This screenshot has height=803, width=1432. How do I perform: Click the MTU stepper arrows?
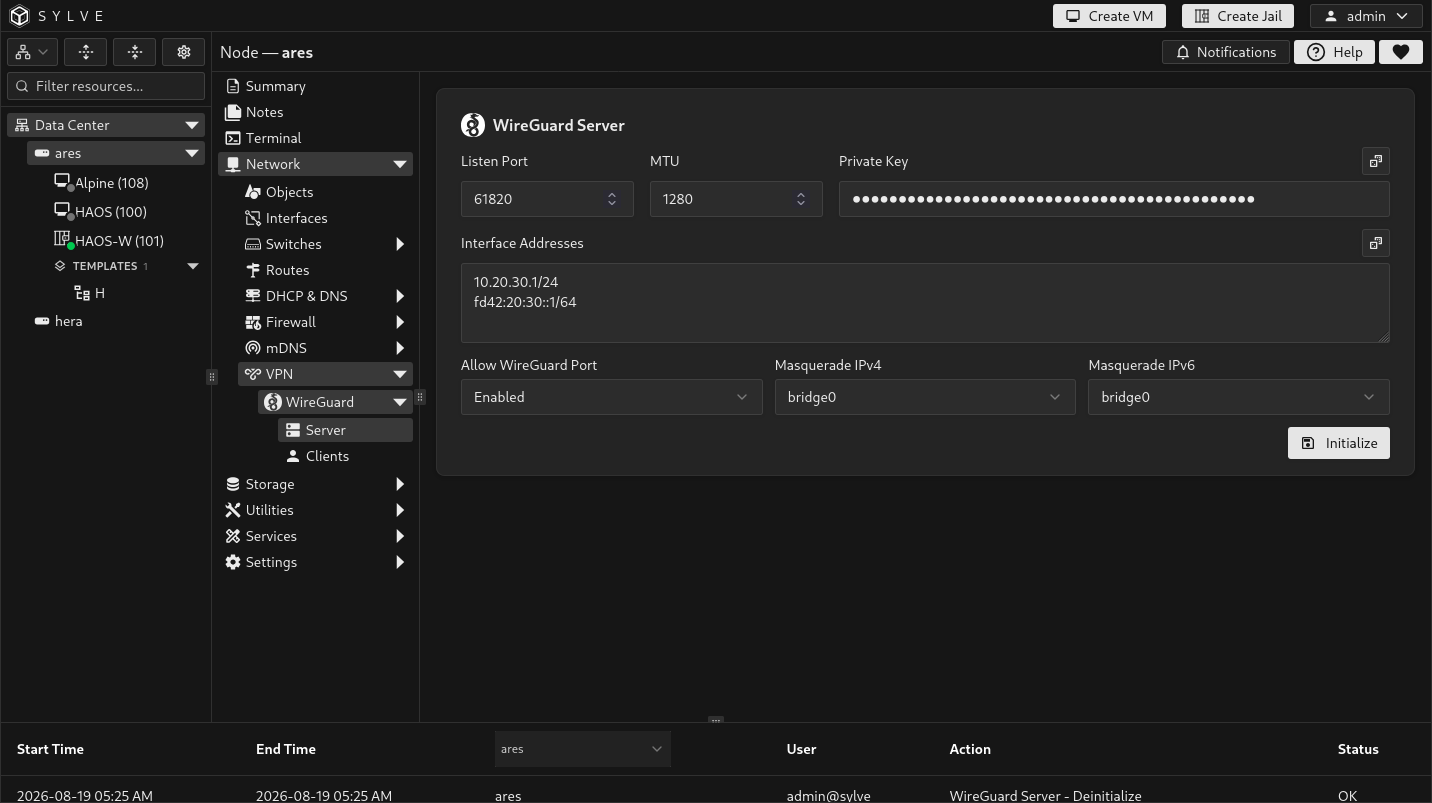[x=801, y=199]
